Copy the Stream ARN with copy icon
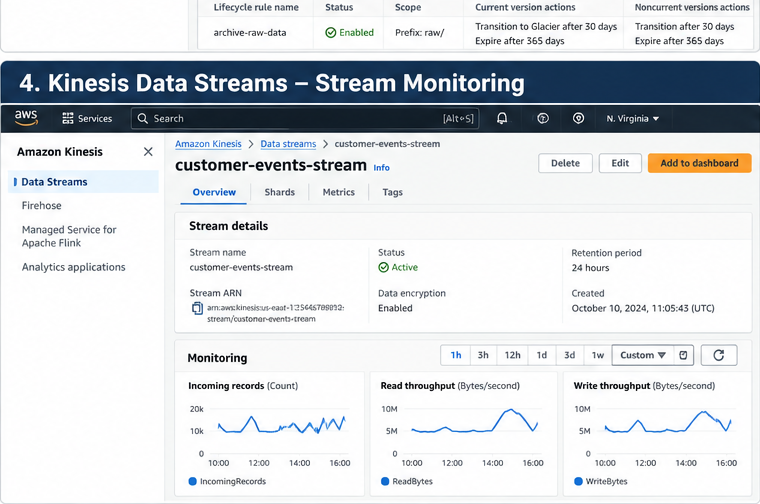Image resolution: width=760 pixels, height=504 pixels. (x=197, y=308)
